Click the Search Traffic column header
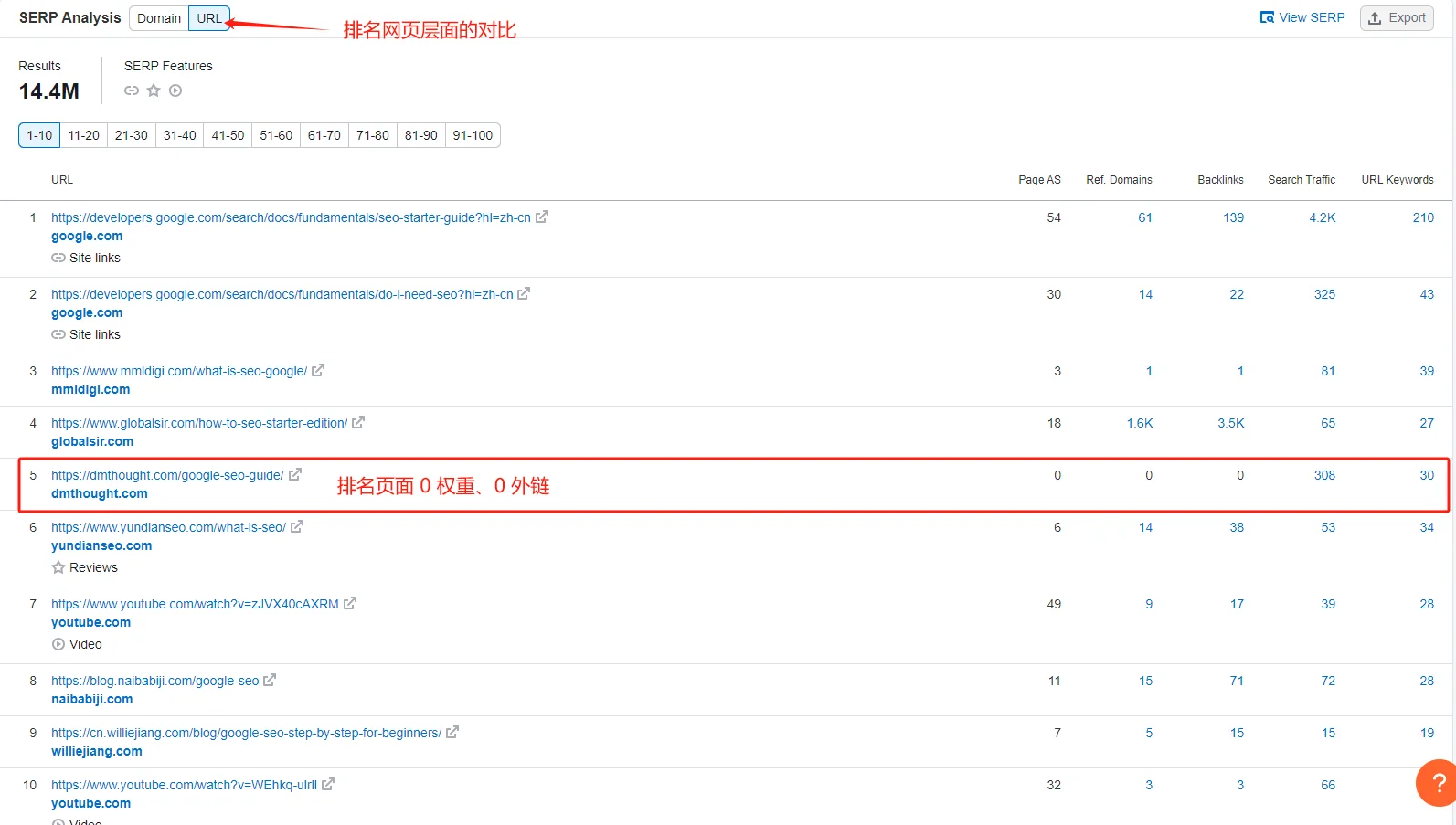 coord(1302,180)
